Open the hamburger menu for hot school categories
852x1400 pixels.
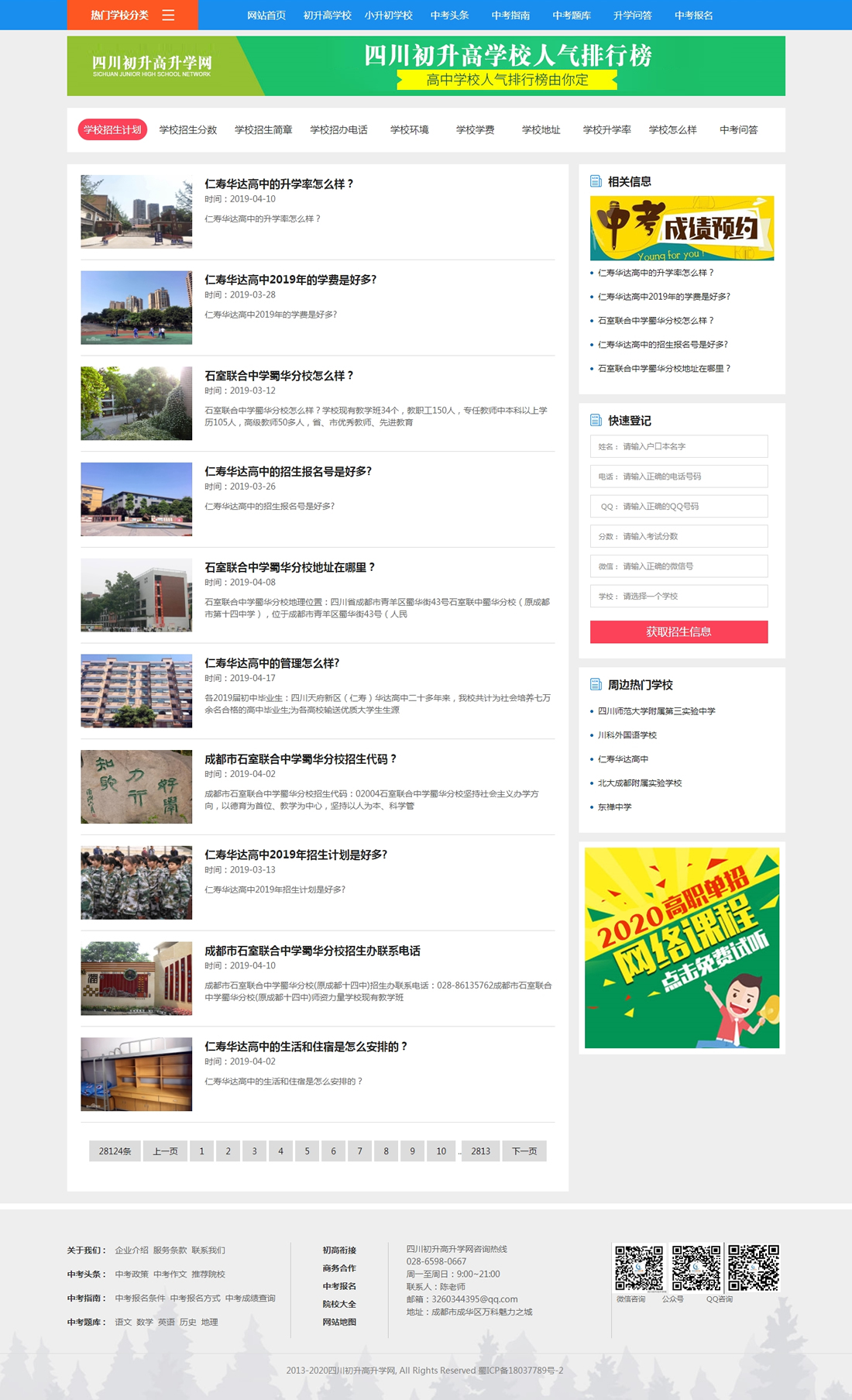(168, 15)
